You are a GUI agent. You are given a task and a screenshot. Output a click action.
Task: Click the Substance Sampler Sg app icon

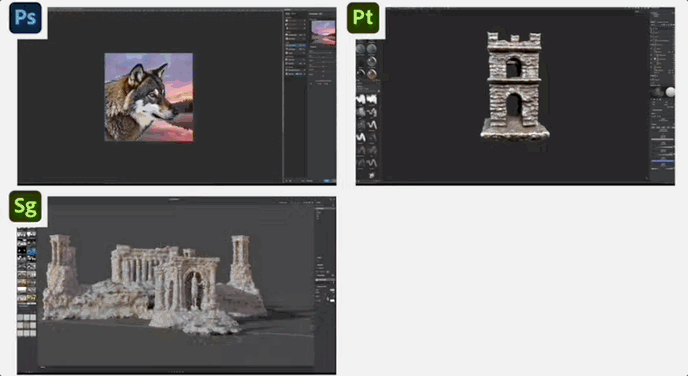click(25, 206)
